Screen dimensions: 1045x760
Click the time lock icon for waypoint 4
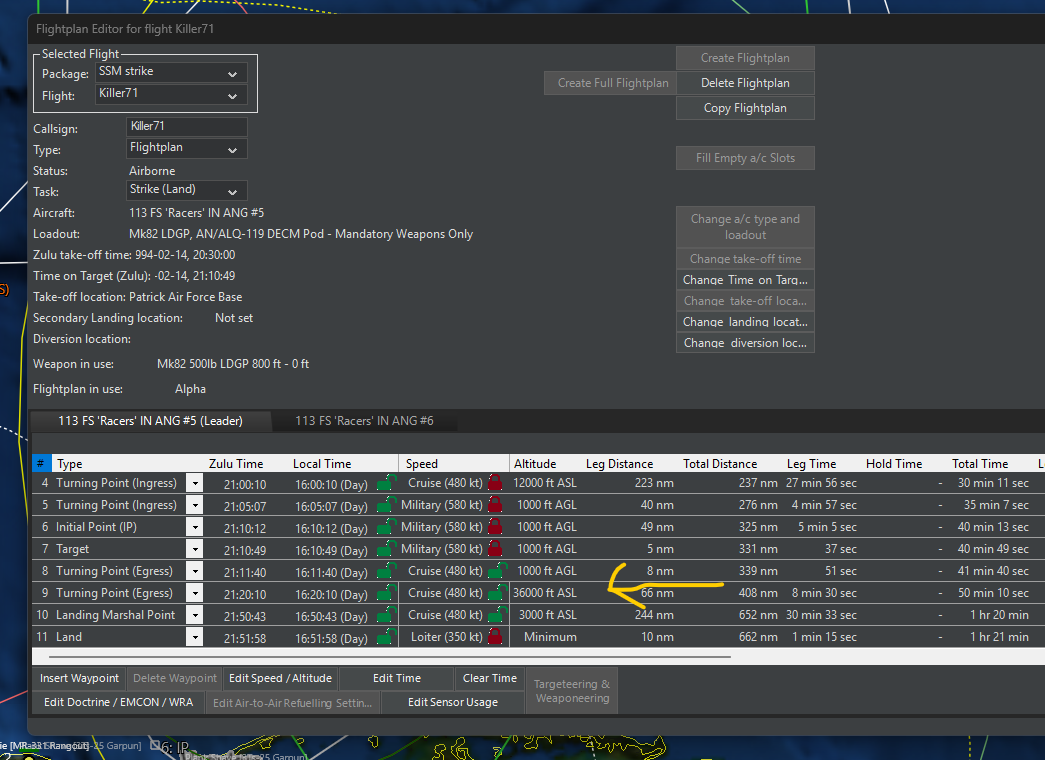(386, 483)
